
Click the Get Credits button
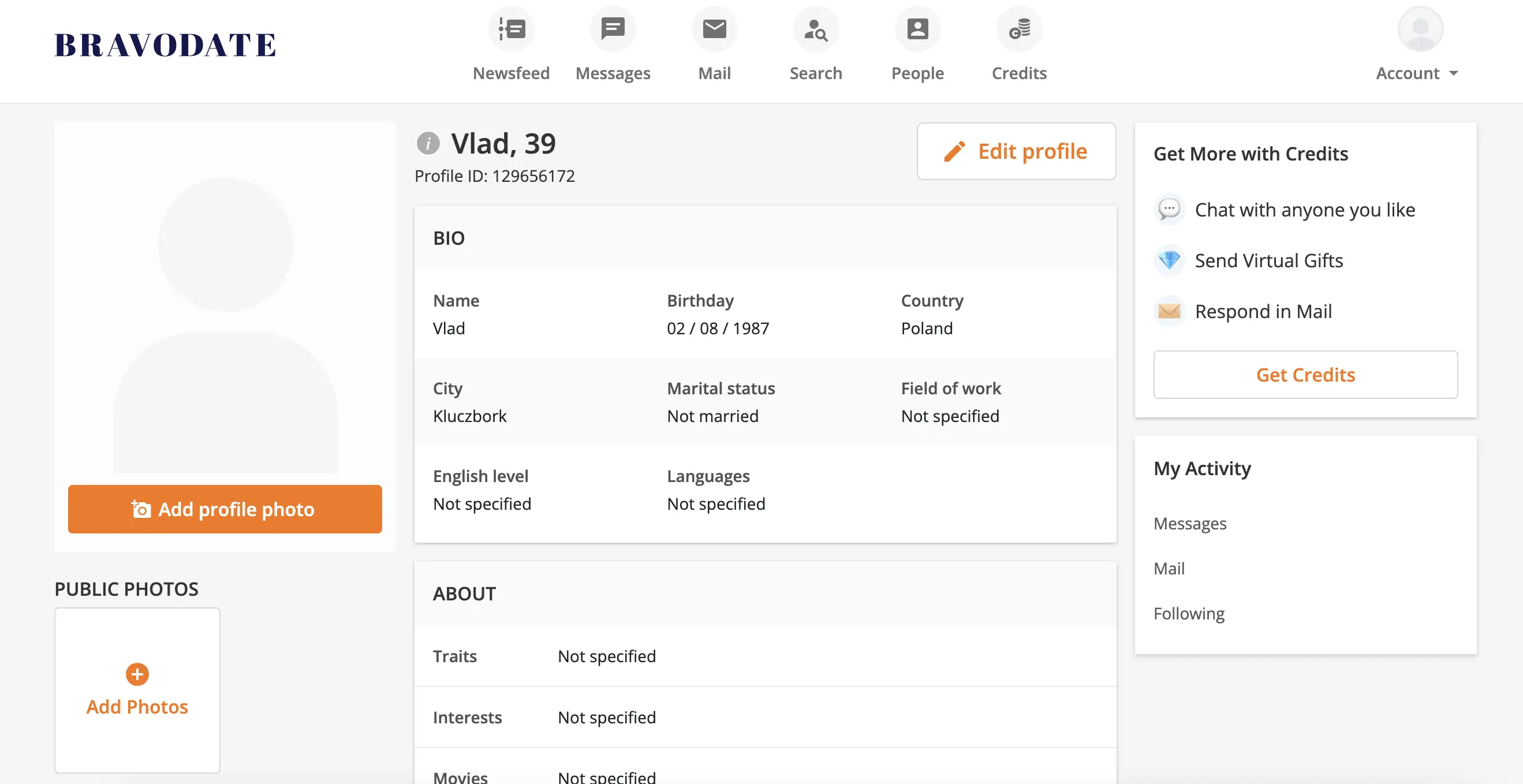point(1305,375)
